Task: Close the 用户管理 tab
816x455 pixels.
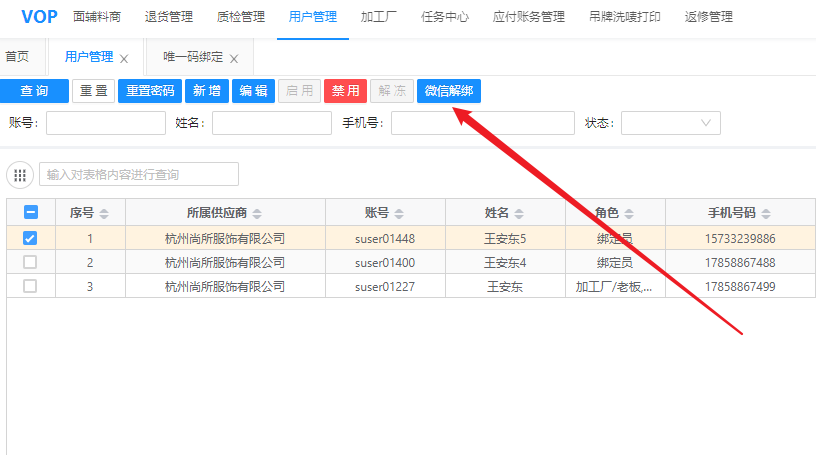Action: click(x=124, y=59)
